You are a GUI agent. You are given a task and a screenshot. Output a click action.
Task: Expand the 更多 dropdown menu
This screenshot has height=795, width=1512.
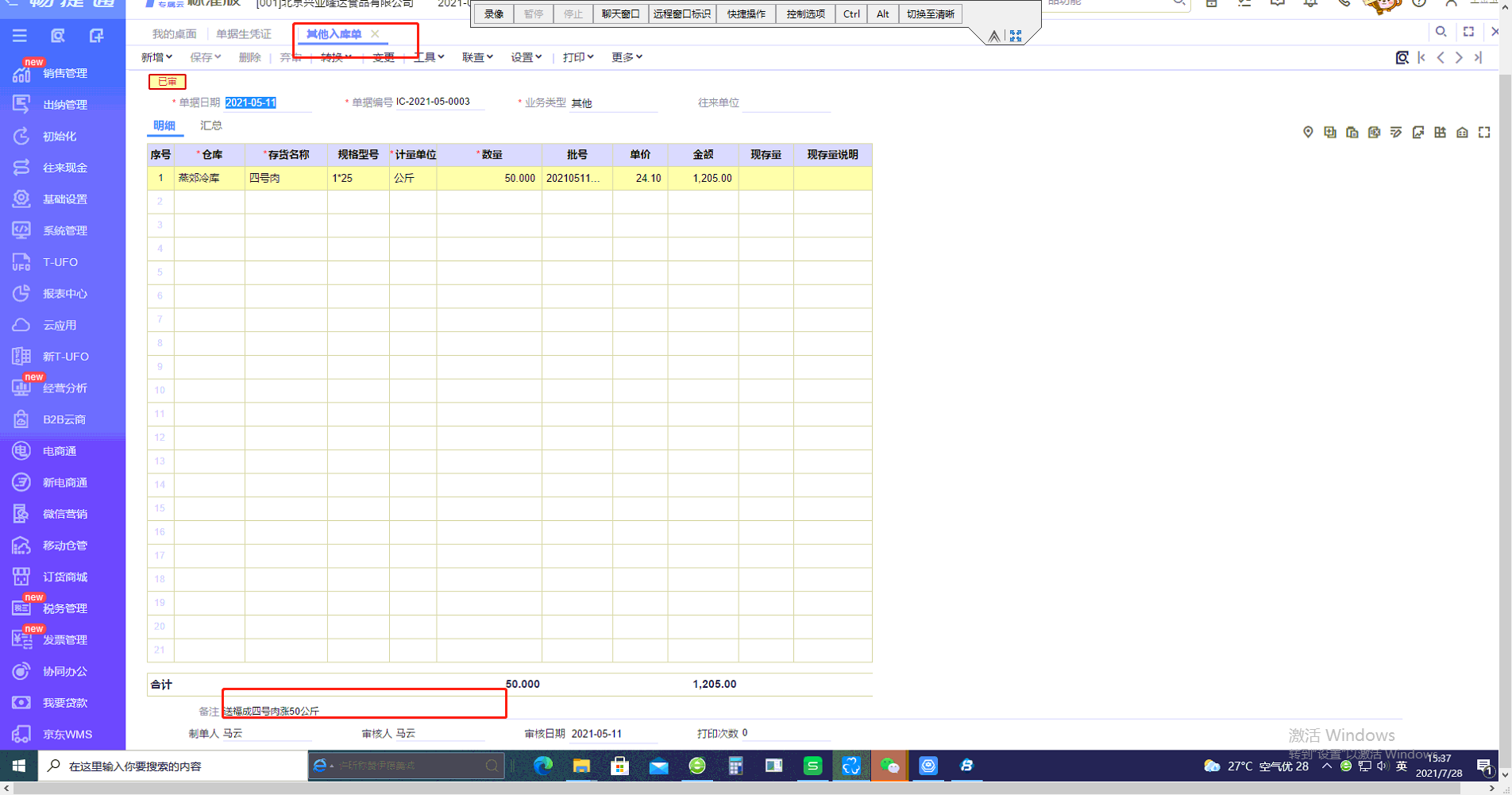627,57
